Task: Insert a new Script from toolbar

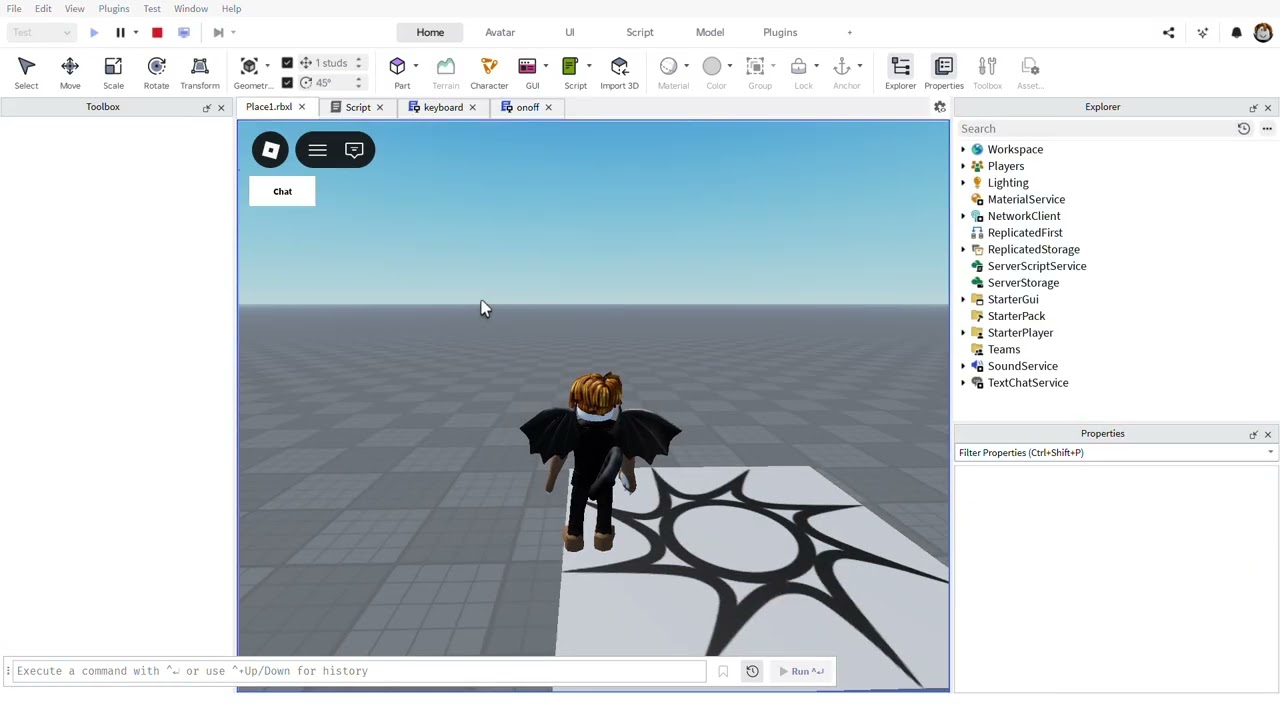Action: (571, 72)
